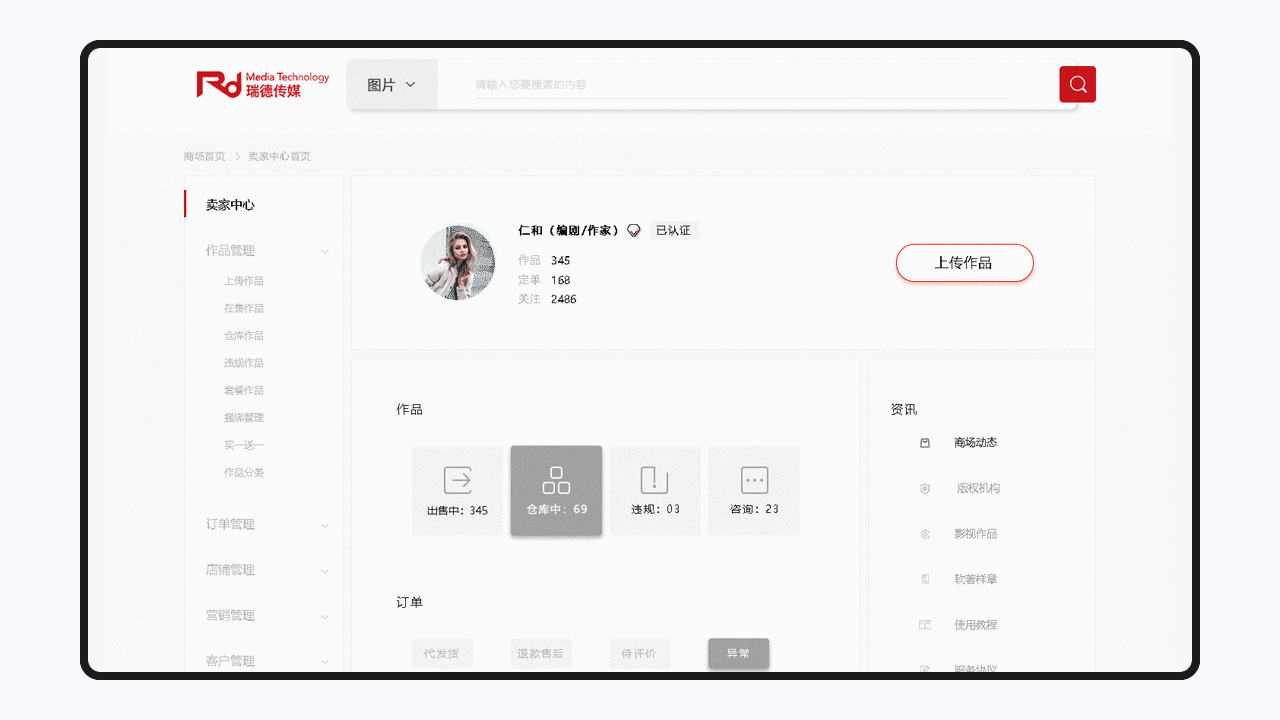Screen dimensions: 1280x720
Task: Click the user profile avatar photo
Action: [x=458, y=263]
